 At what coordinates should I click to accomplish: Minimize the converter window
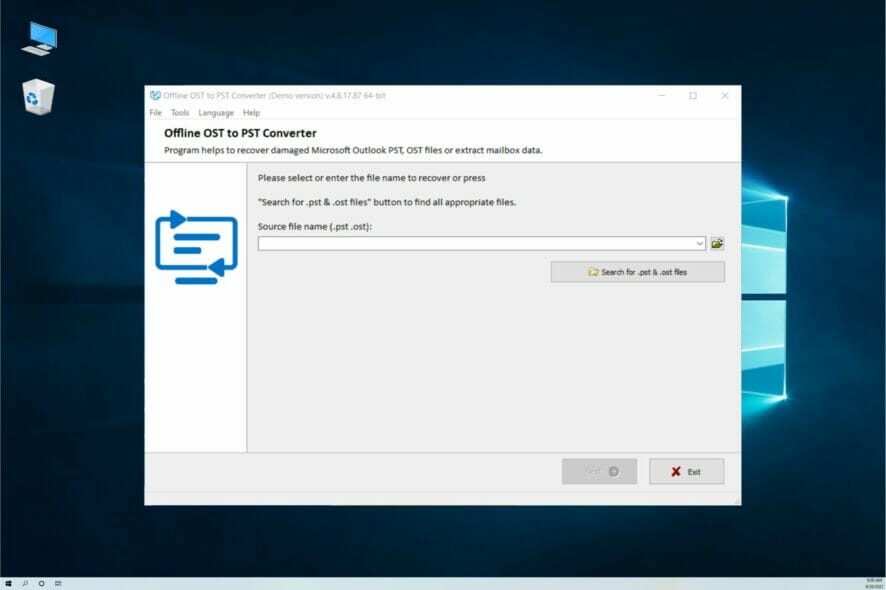coord(662,96)
